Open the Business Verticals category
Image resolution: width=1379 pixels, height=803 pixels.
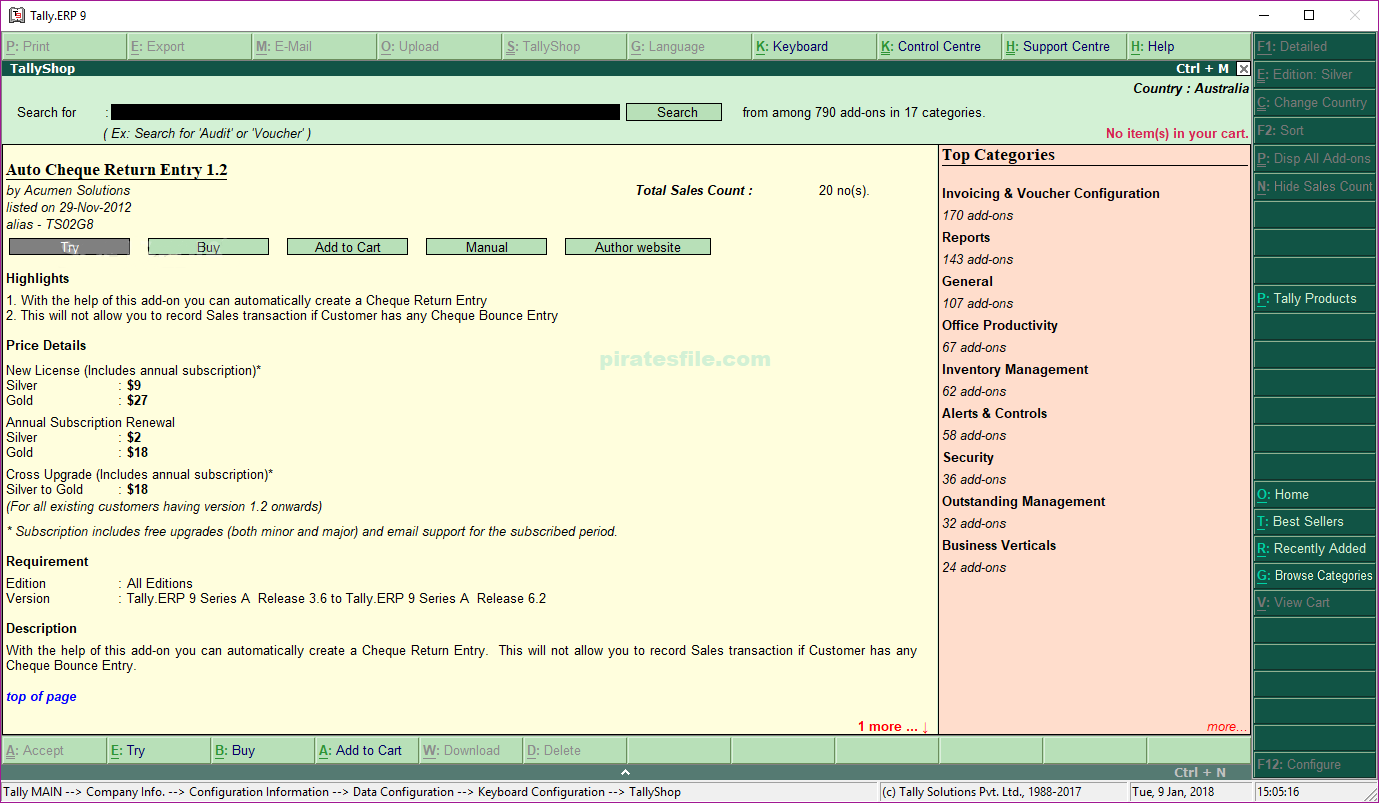[x=999, y=545]
